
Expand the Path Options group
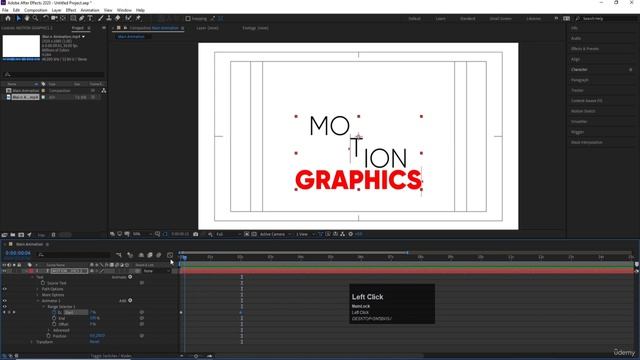coord(38,289)
